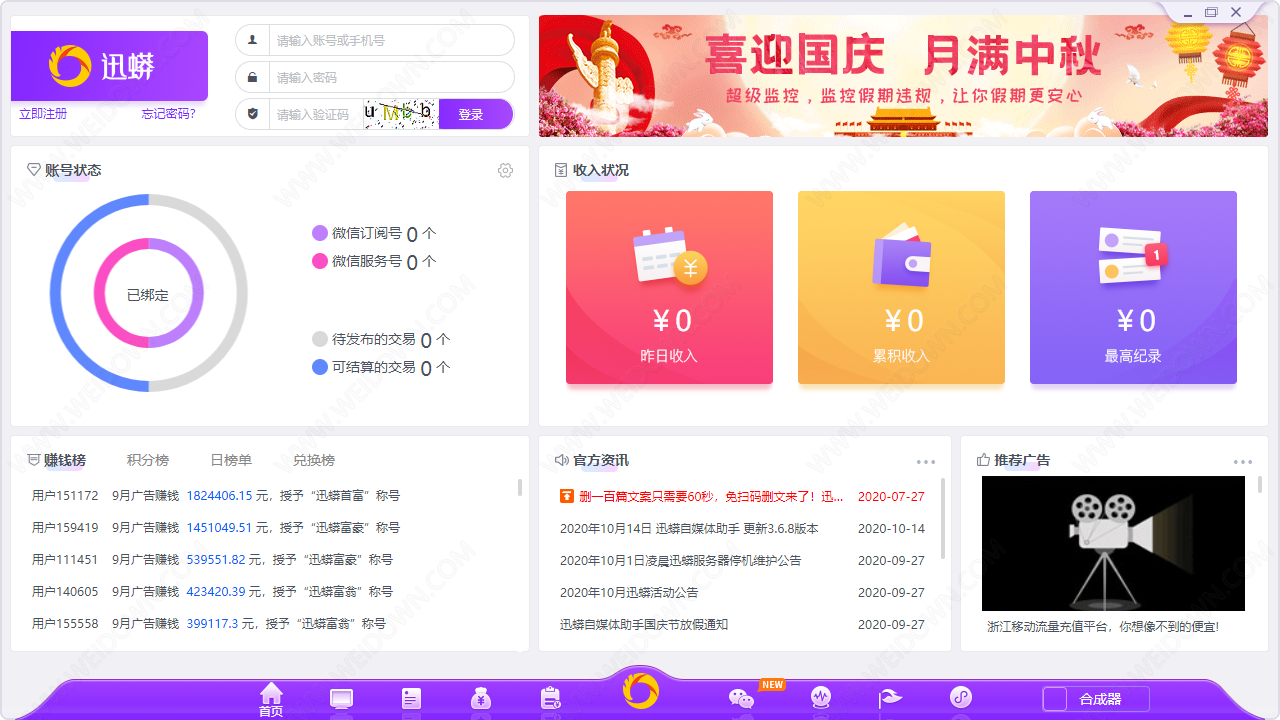Open the 浙江移动流量充值平台 ad text
Screen dimensions: 1280x720
[1103, 627]
